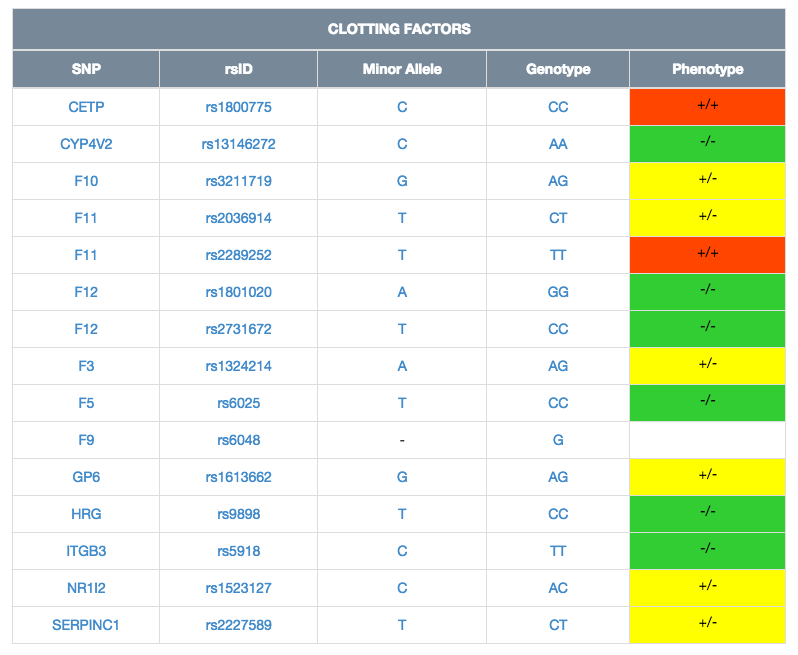Click the Clotting Factors table title

[x=399, y=29]
